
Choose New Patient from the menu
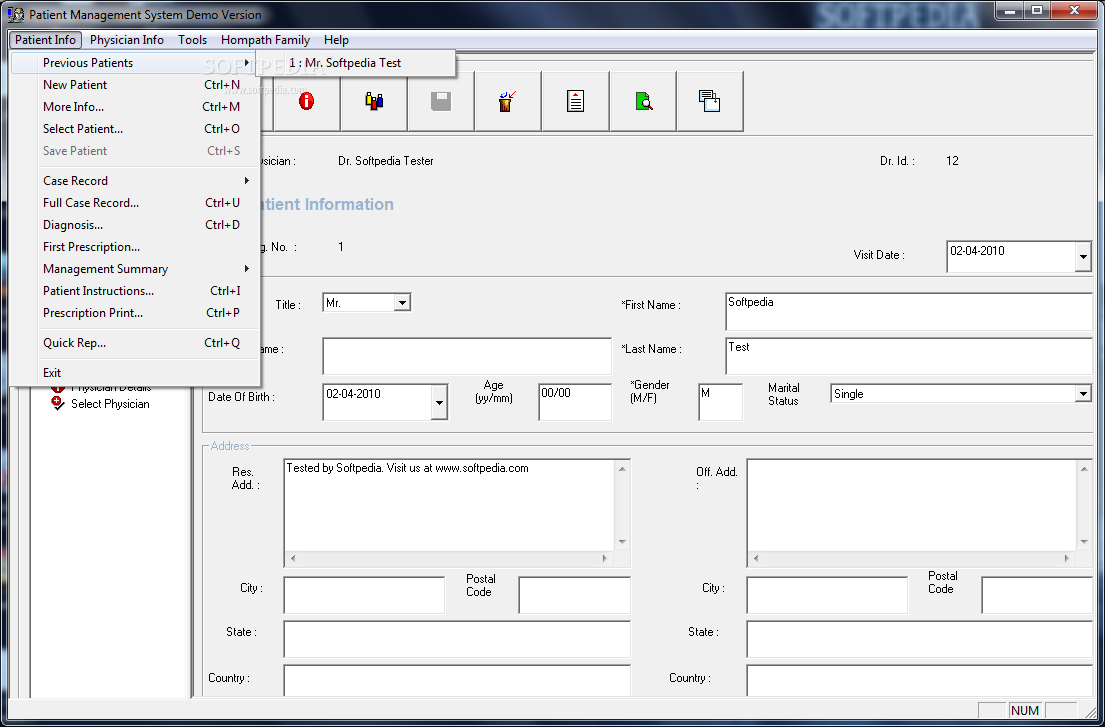tap(135, 85)
